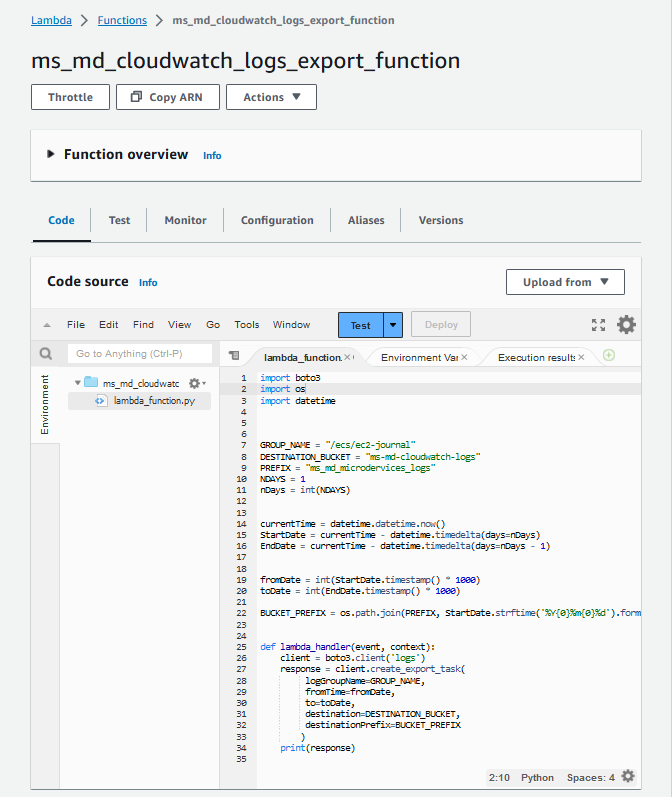Toggle fullscreen editor icon
The height and width of the screenshot is (797, 672).
(598, 325)
